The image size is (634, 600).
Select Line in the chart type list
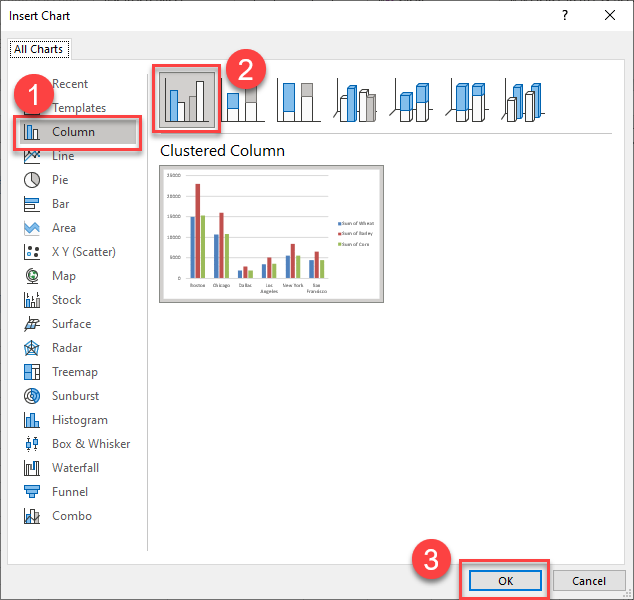coord(62,156)
